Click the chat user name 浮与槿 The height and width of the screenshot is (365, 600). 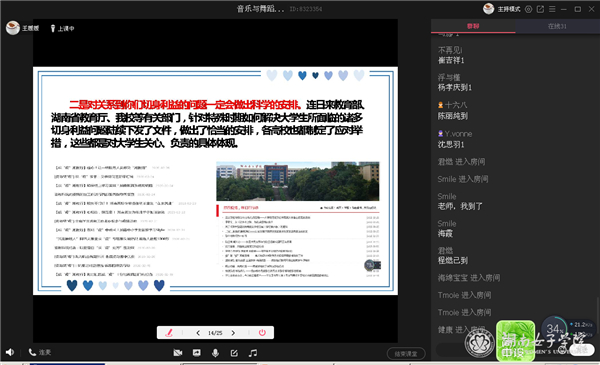(449, 77)
